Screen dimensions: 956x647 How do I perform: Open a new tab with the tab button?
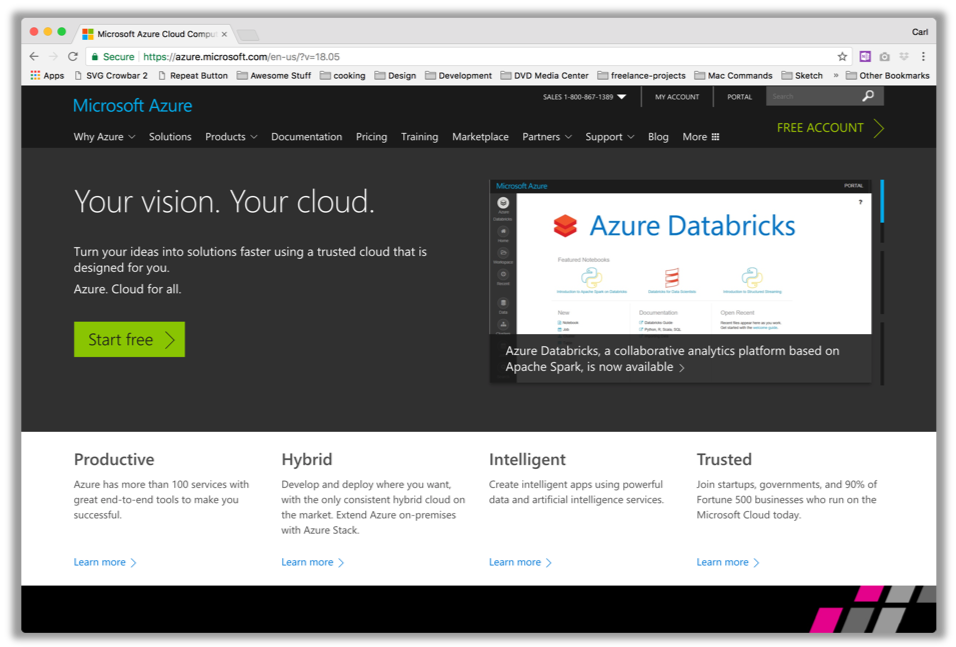point(248,35)
